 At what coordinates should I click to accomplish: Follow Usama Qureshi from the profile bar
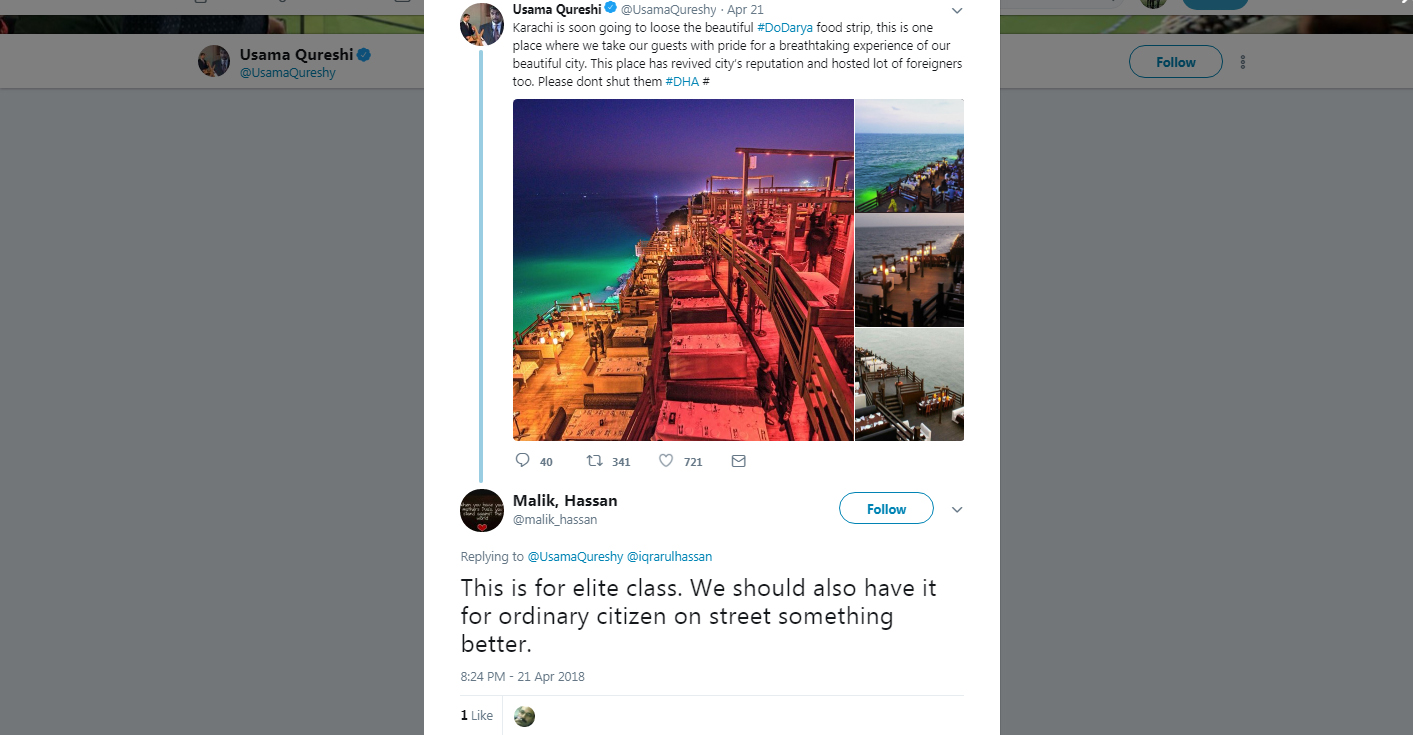[x=1175, y=62]
